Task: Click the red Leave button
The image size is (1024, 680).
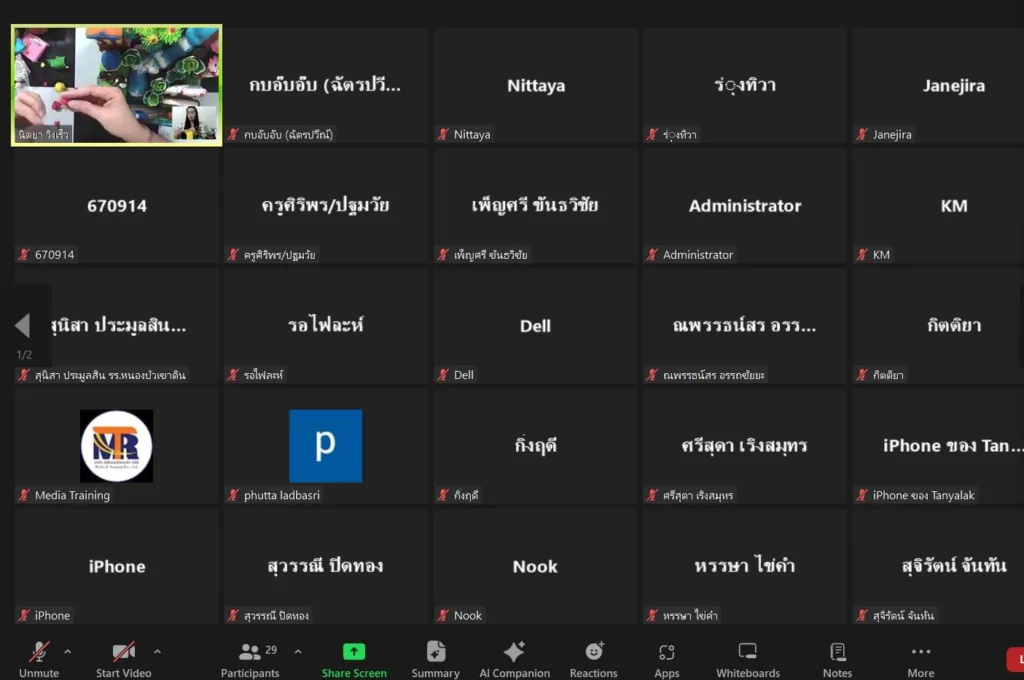Action: tap(1016, 659)
